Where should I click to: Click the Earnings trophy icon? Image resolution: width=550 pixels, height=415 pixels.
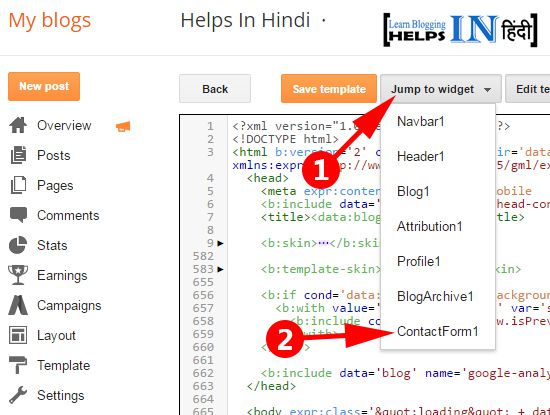click(x=18, y=275)
